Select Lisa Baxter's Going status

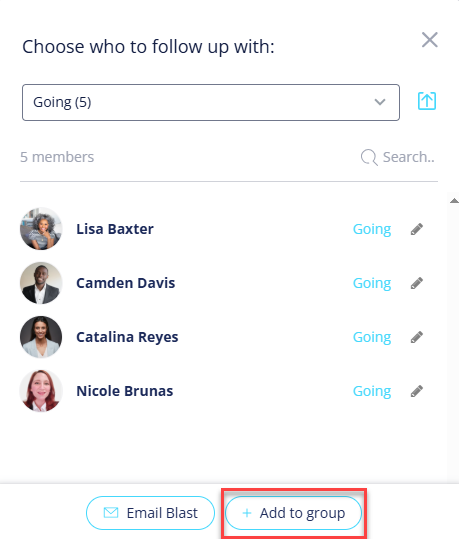pos(372,229)
